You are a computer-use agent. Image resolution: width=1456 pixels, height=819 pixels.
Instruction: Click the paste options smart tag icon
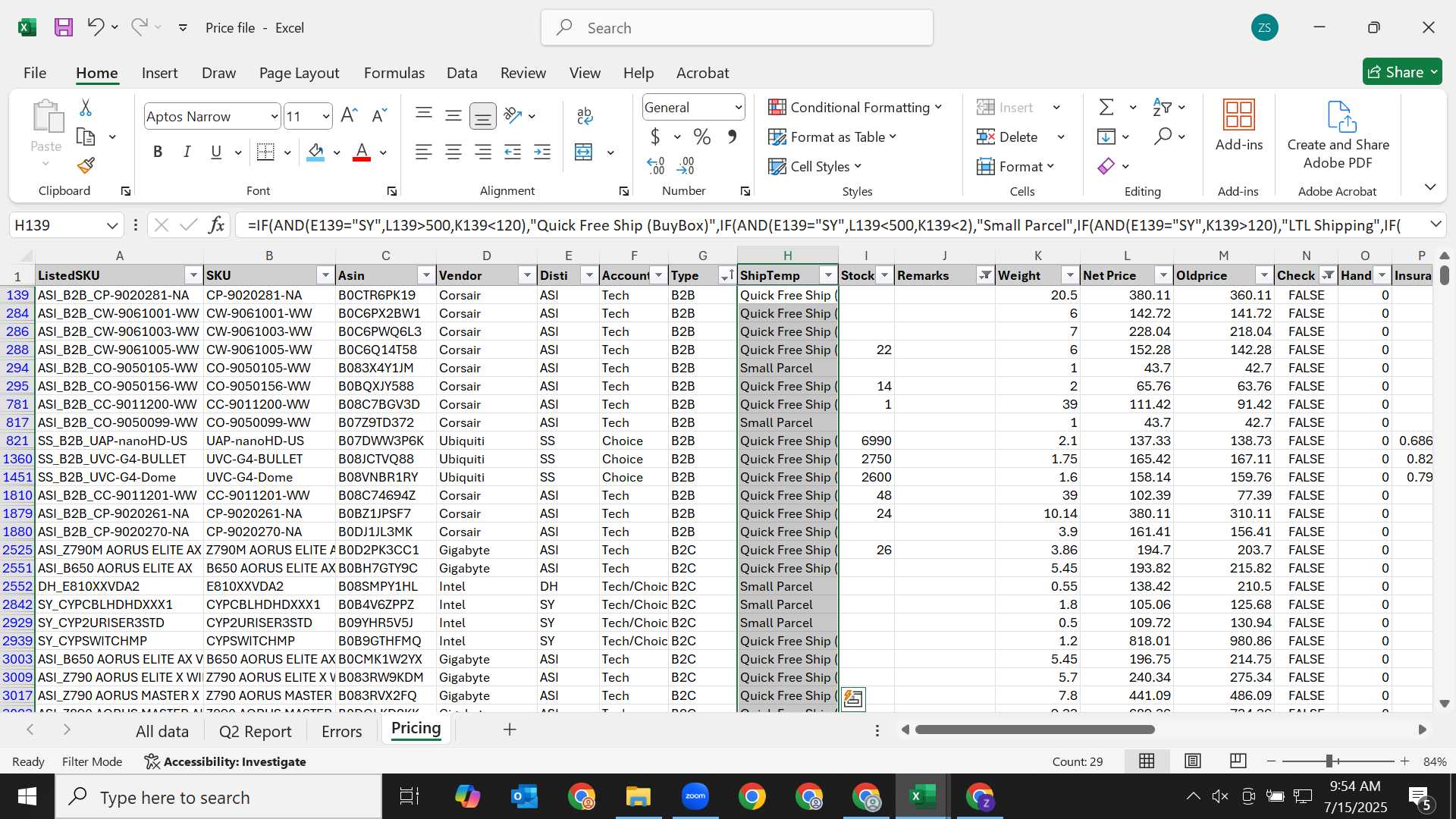coord(853,698)
